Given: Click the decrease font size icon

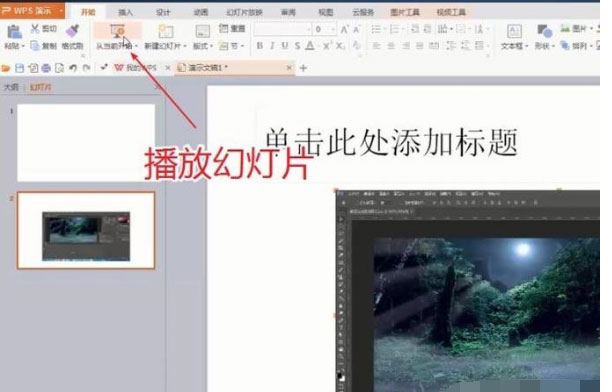Looking at the screenshot, I should pyautogui.click(x=357, y=29).
